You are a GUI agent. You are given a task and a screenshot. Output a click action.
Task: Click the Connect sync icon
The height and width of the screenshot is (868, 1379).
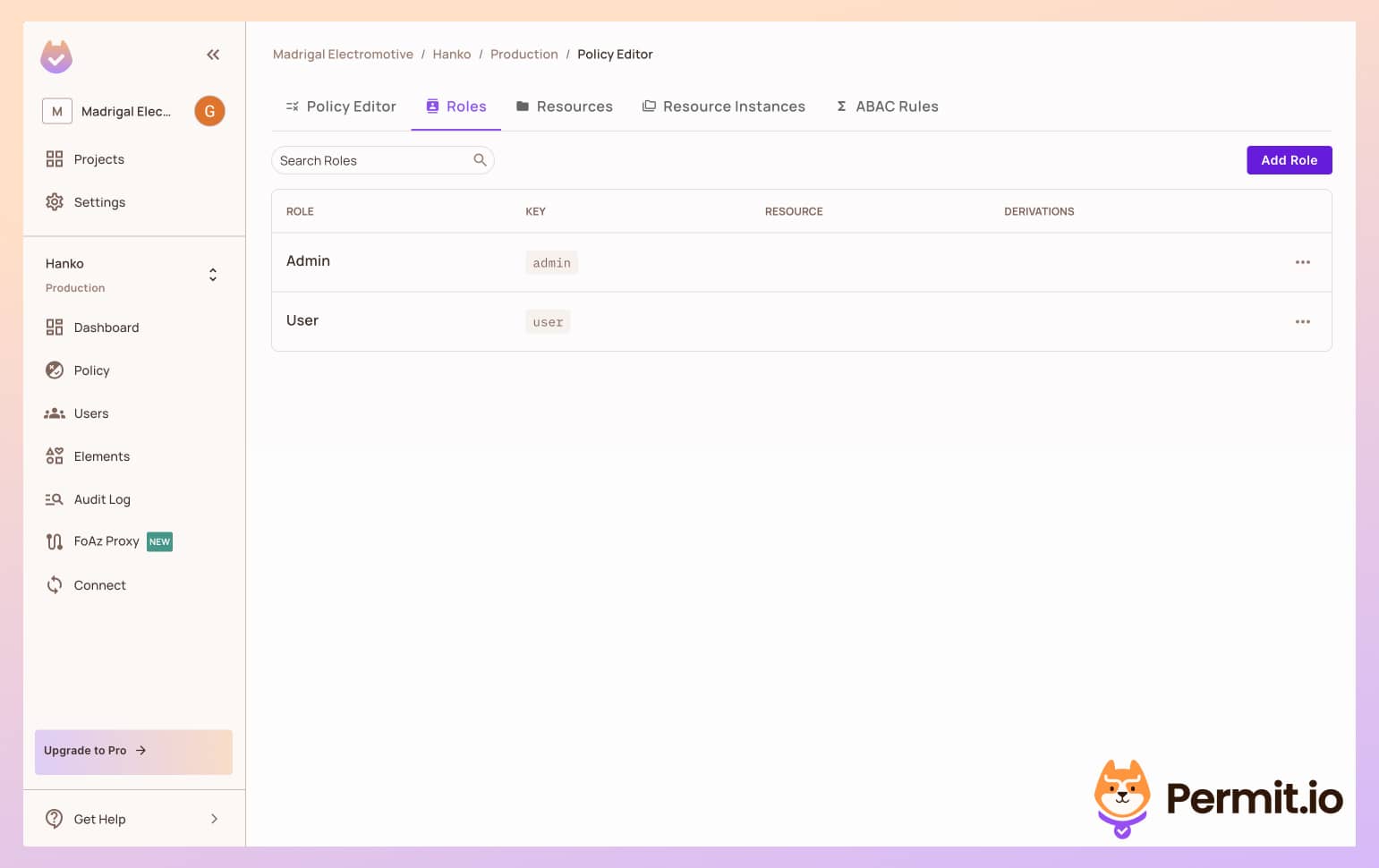point(55,584)
